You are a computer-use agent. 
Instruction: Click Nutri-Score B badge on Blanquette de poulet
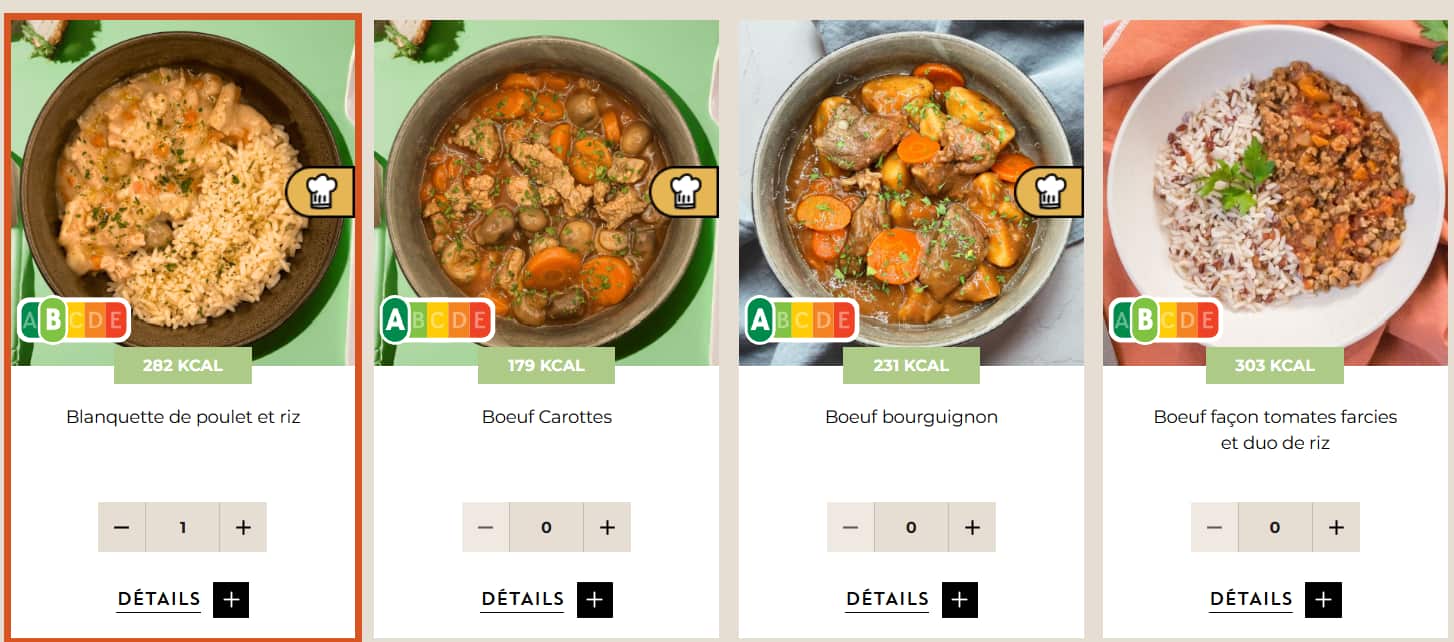pos(73,321)
